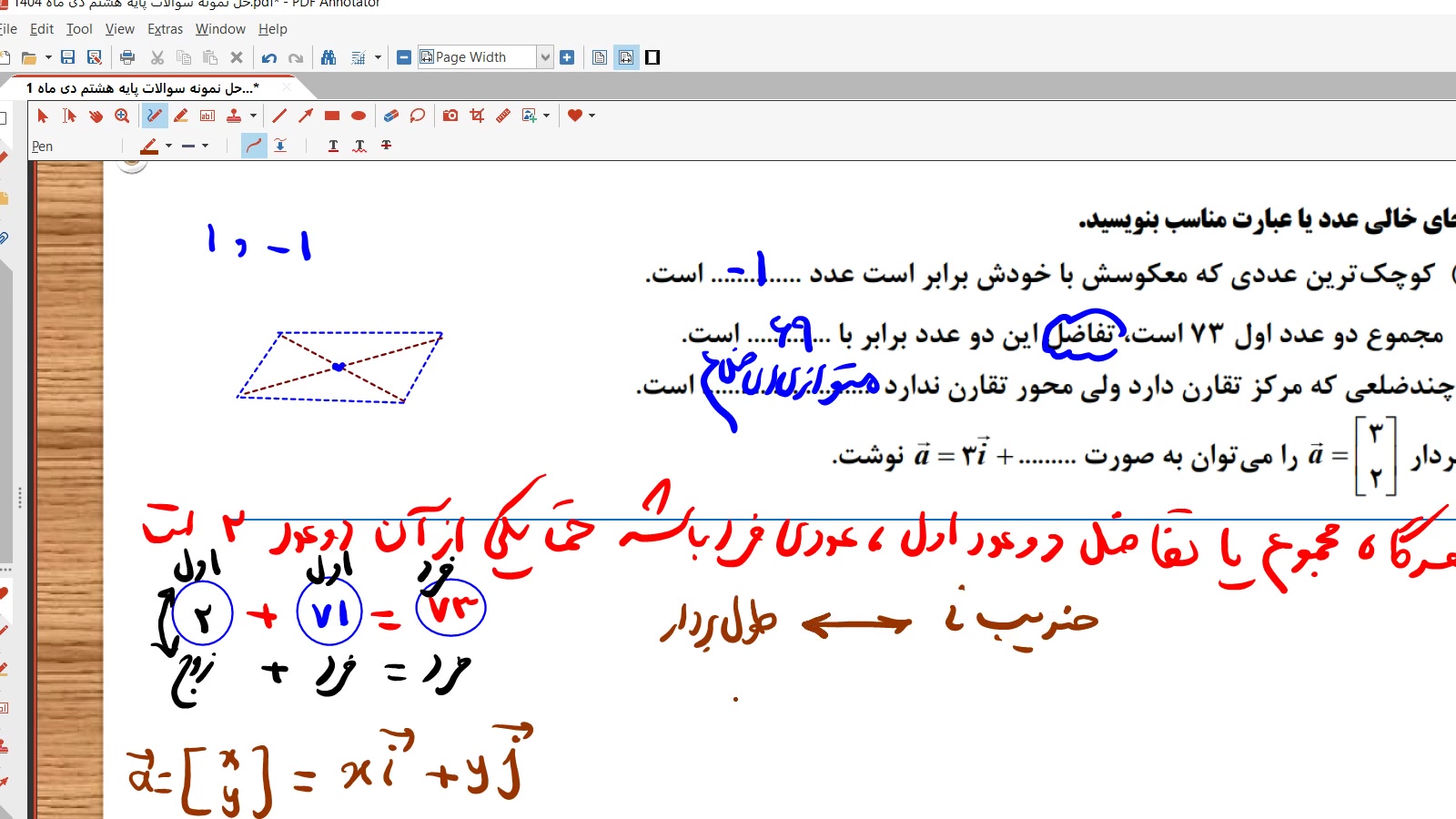Choose the Rectangle shape tool
1456x819 pixels.
coord(332,116)
